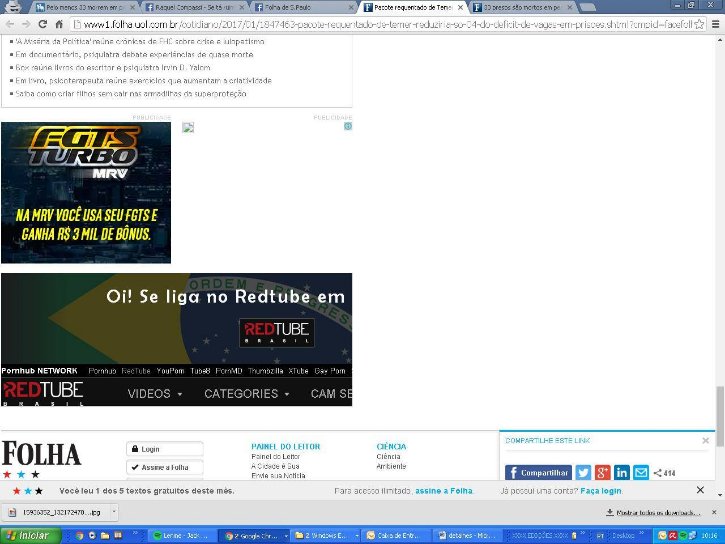Switch to the '33 presos são mortos' tab
Viewport: 725px width, 544px height.
tap(521, 7)
